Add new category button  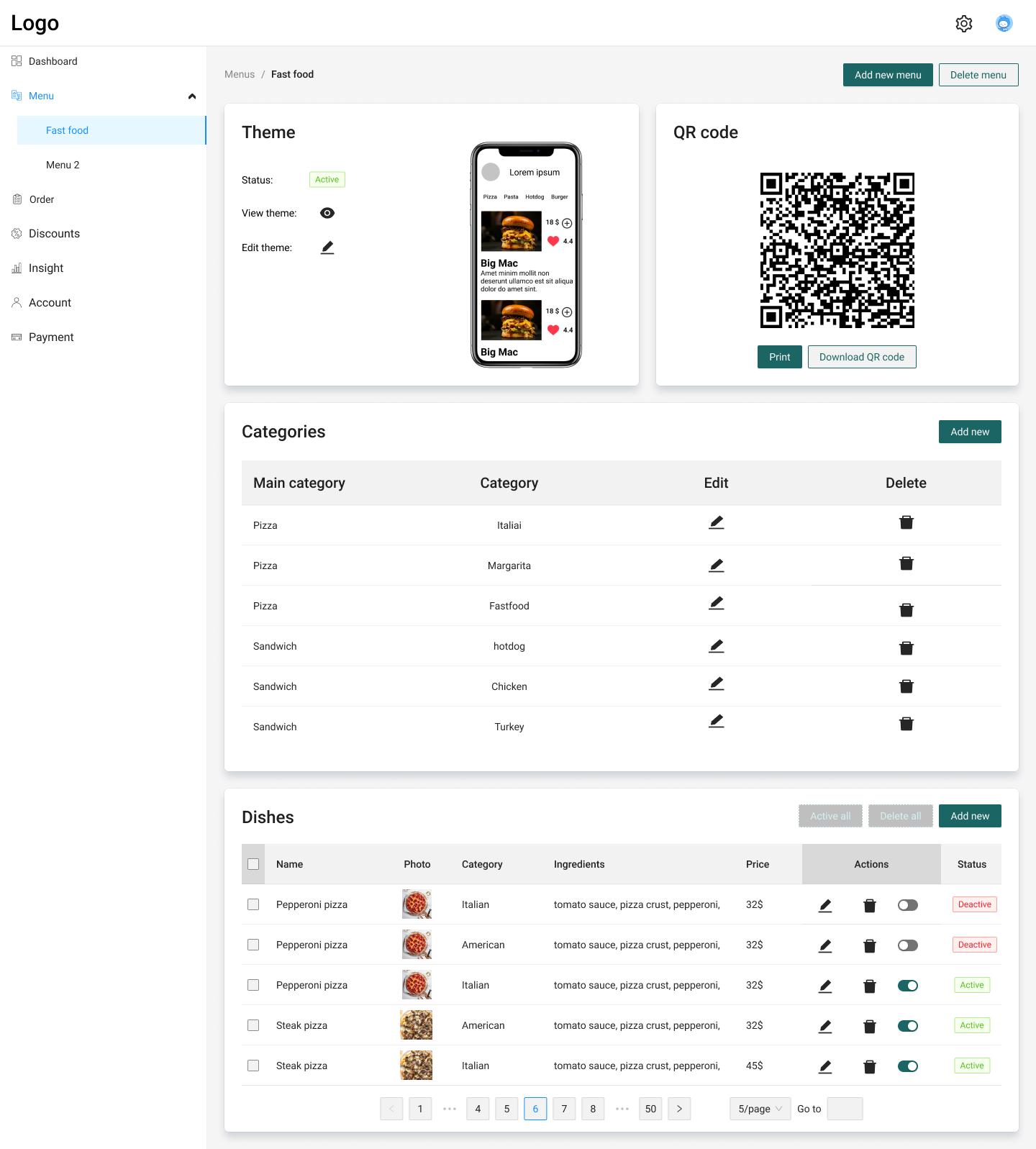click(970, 432)
